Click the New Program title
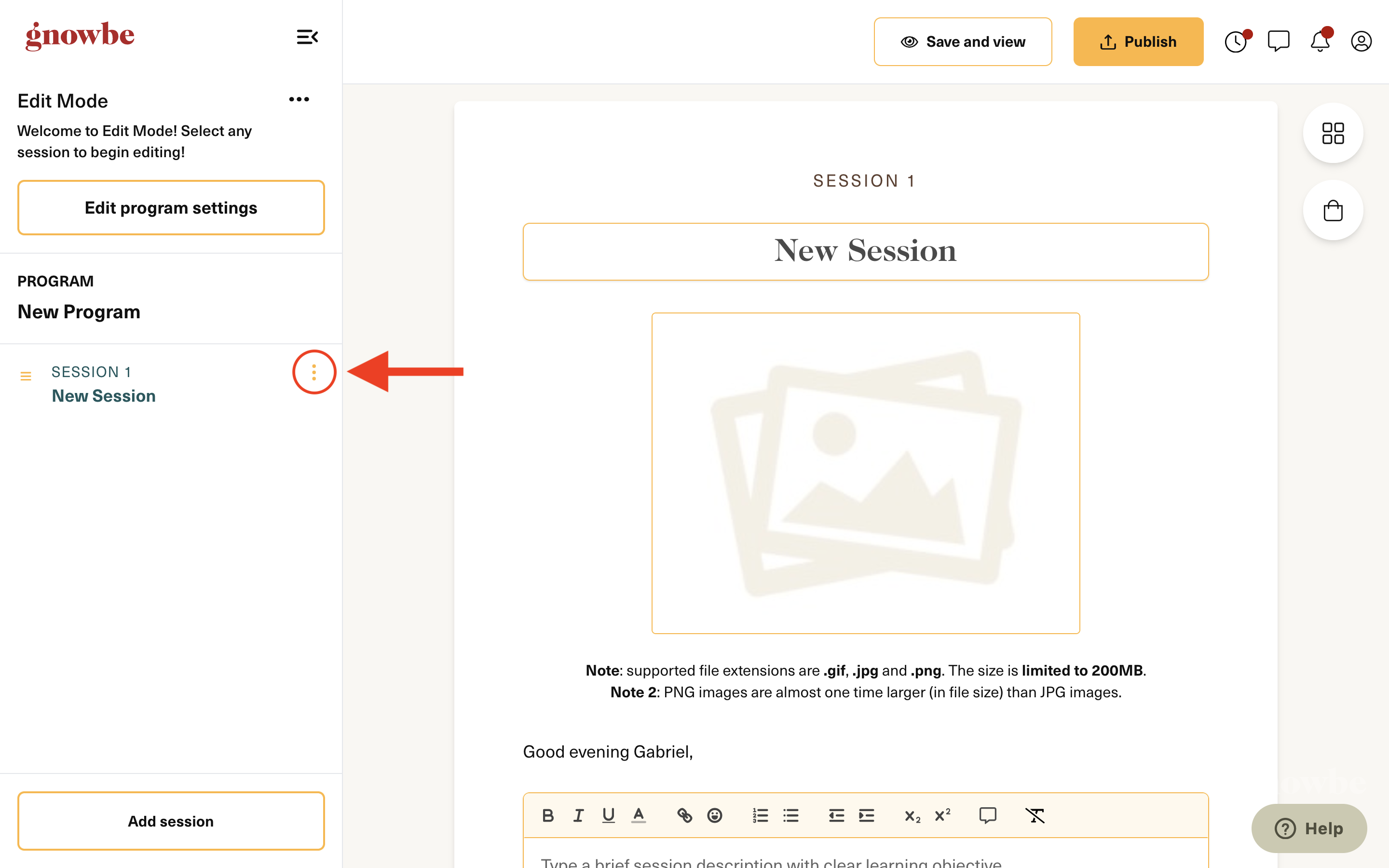1389x868 pixels. coord(79,312)
